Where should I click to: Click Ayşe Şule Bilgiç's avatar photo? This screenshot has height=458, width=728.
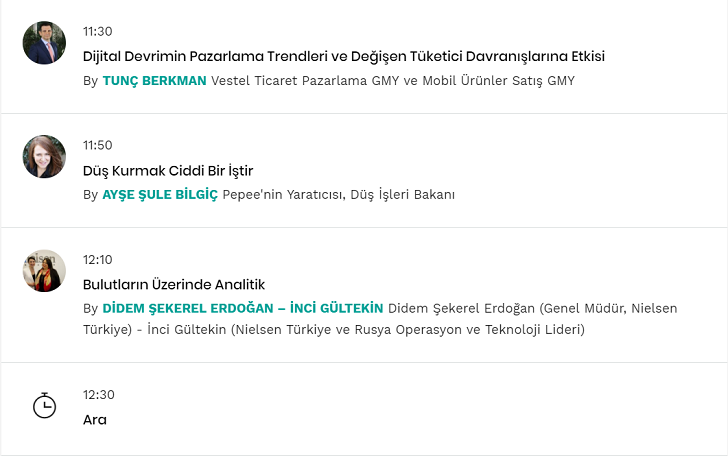click(x=44, y=157)
